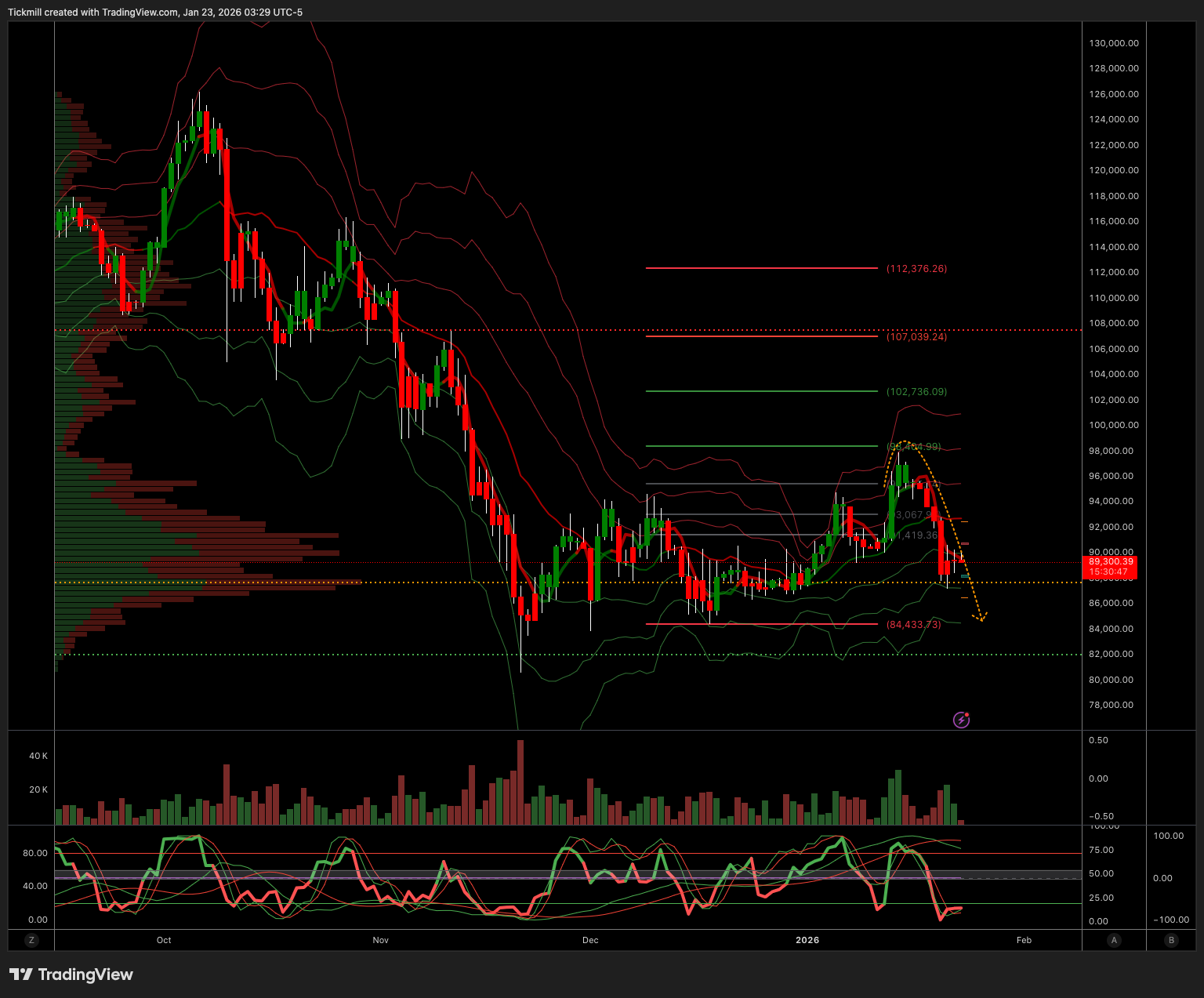This screenshot has height=998, width=1204.
Task: Click the 40 K volume axis label
Action: (x=38, y=756)
